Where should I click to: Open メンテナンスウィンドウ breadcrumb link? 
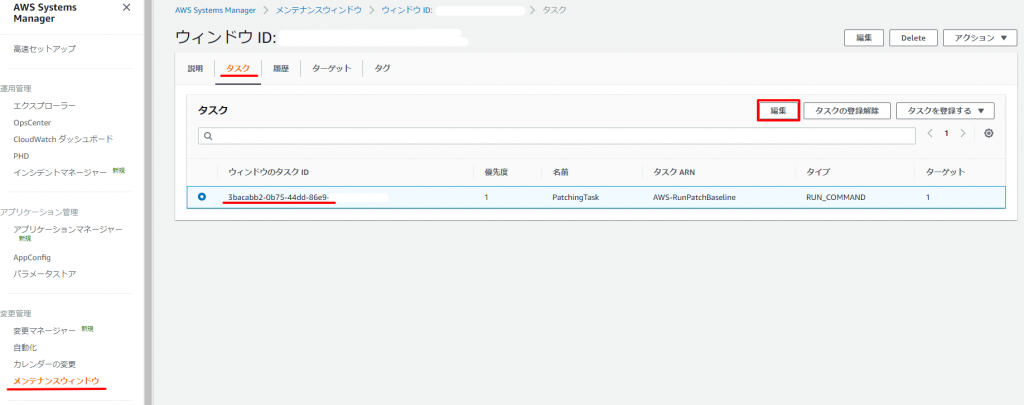tap(319, 10)
